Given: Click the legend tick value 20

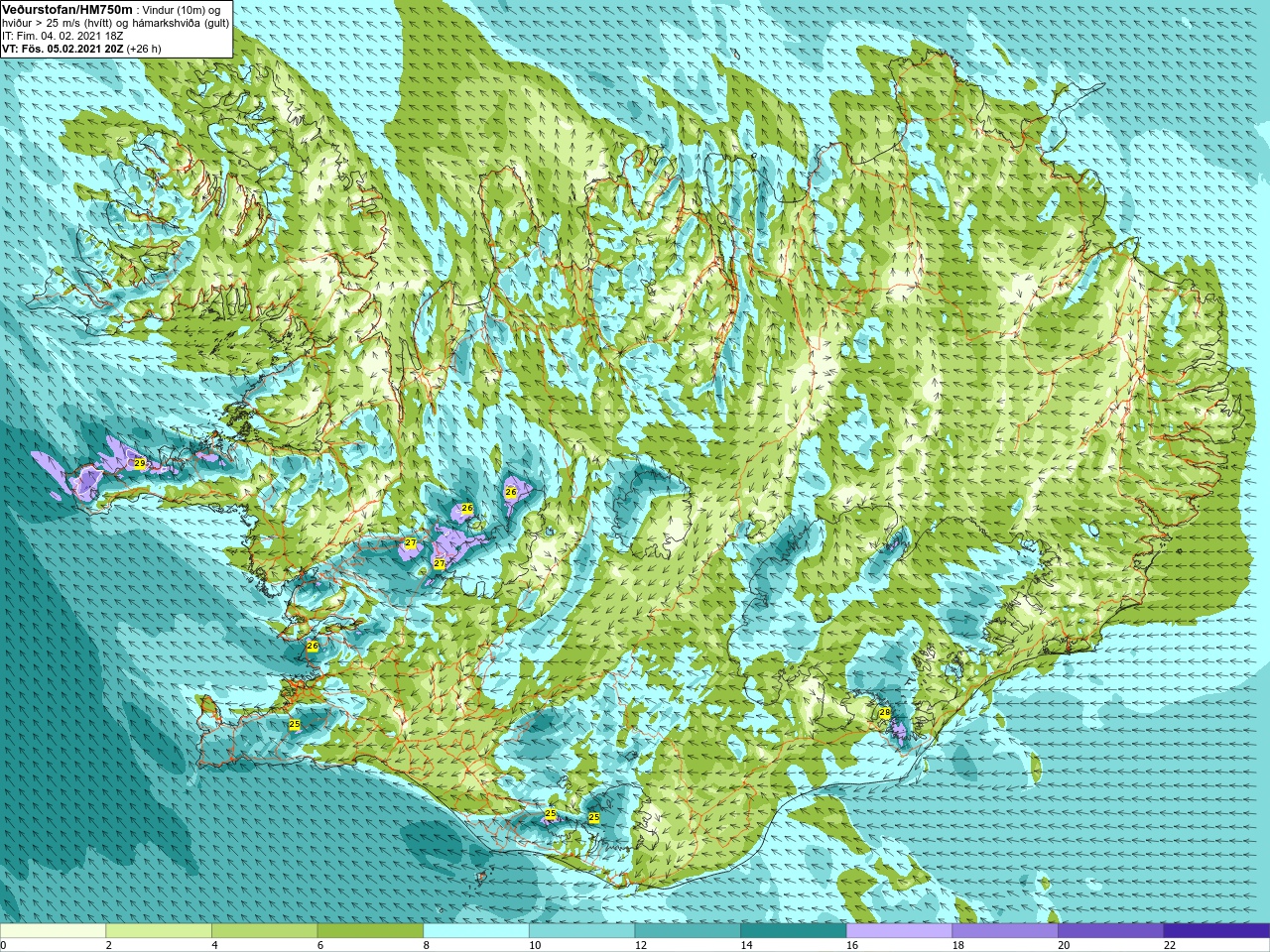Looking at the screenshot, I should click(1065, 946).
